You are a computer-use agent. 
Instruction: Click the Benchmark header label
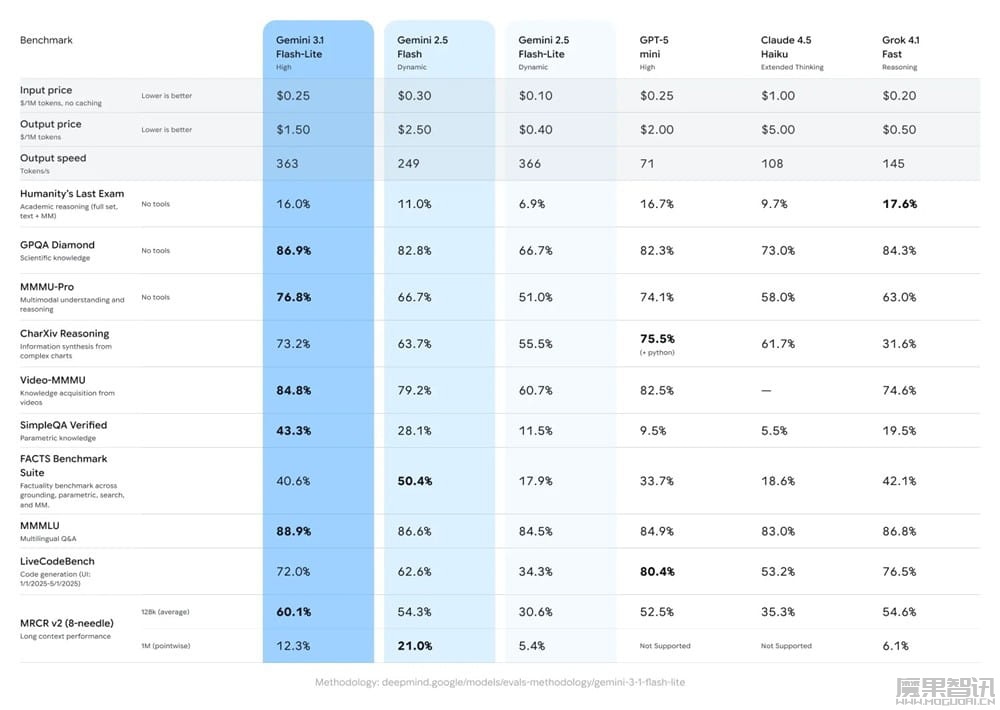46,40
